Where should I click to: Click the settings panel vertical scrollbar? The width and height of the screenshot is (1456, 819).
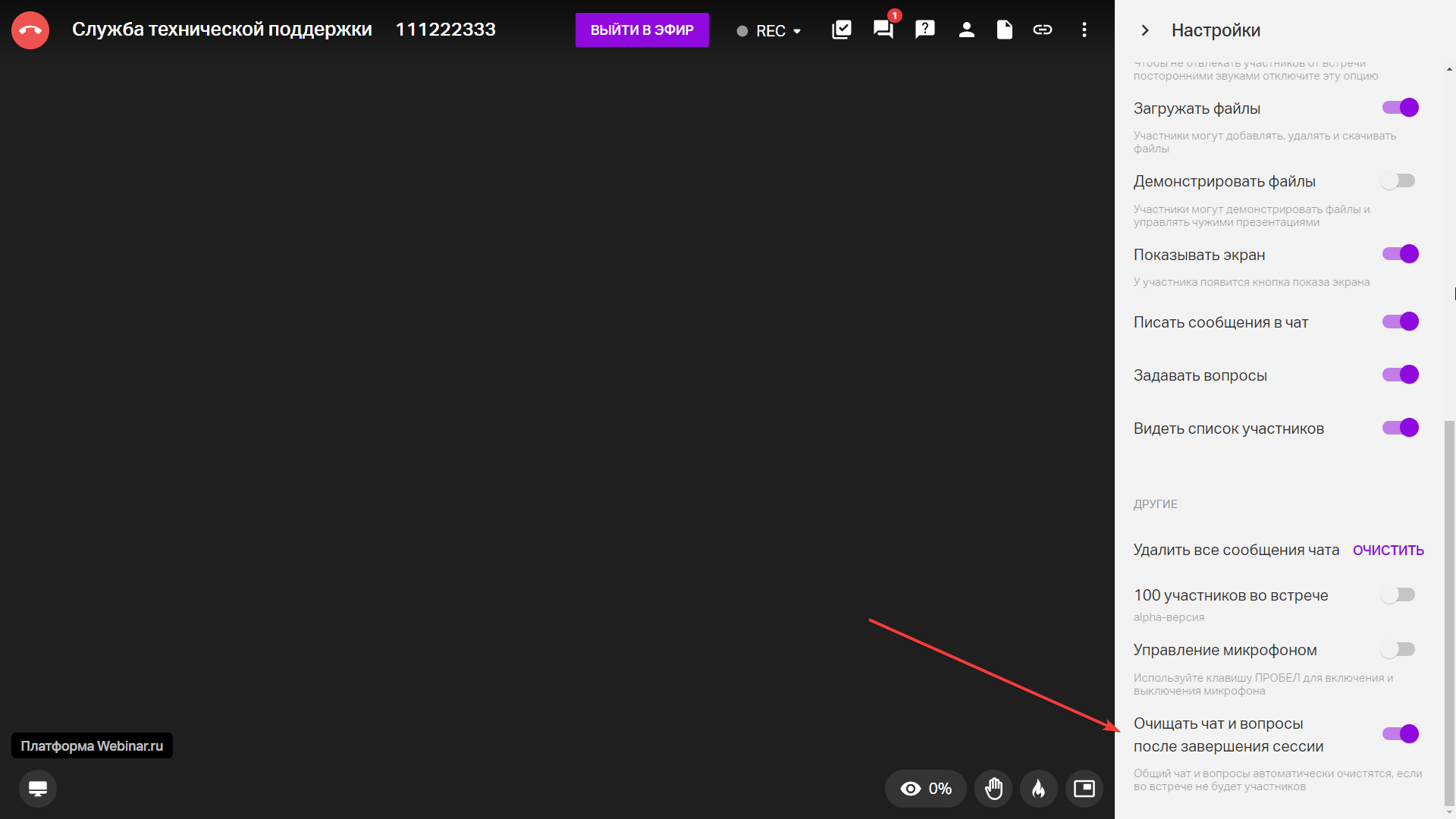[x=1449, y=614]
